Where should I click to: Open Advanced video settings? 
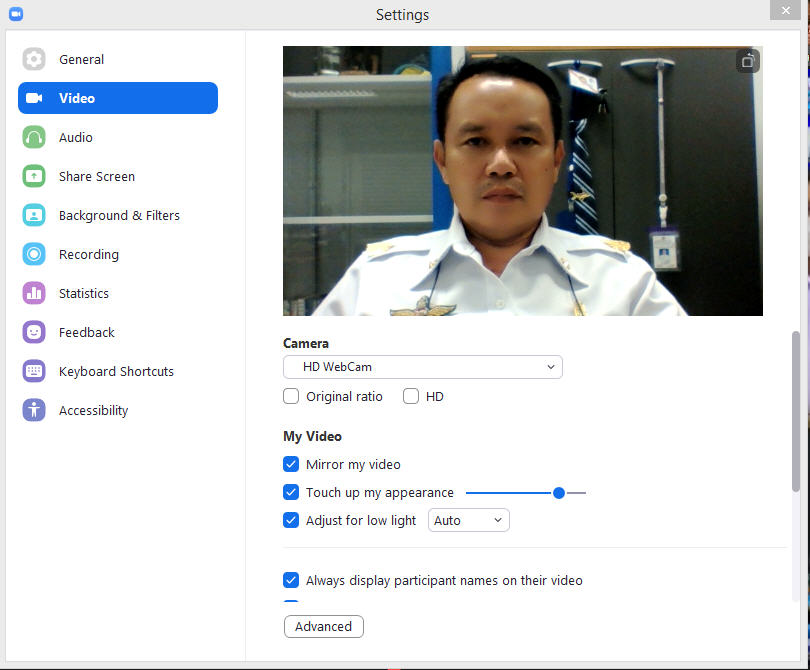tap(323, 626)
